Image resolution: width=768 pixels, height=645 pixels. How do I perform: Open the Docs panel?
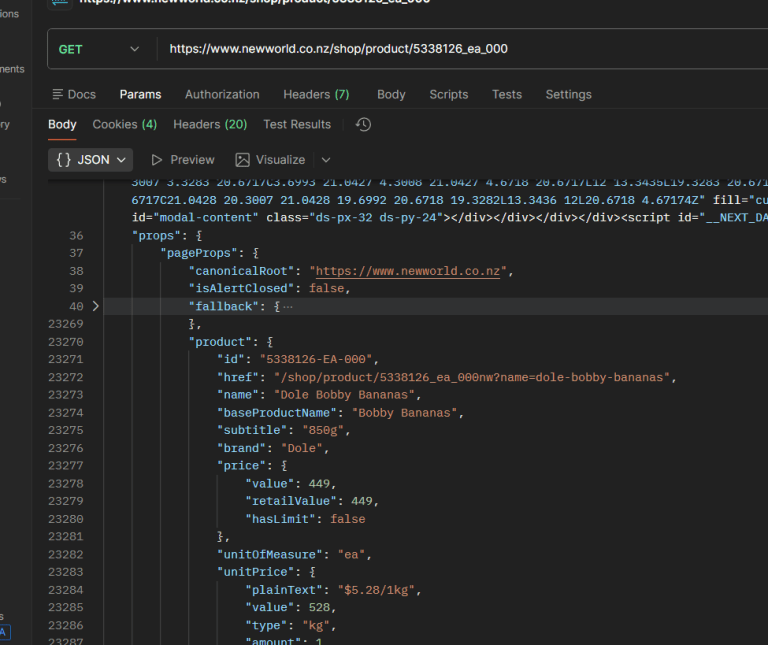[74, 94]
